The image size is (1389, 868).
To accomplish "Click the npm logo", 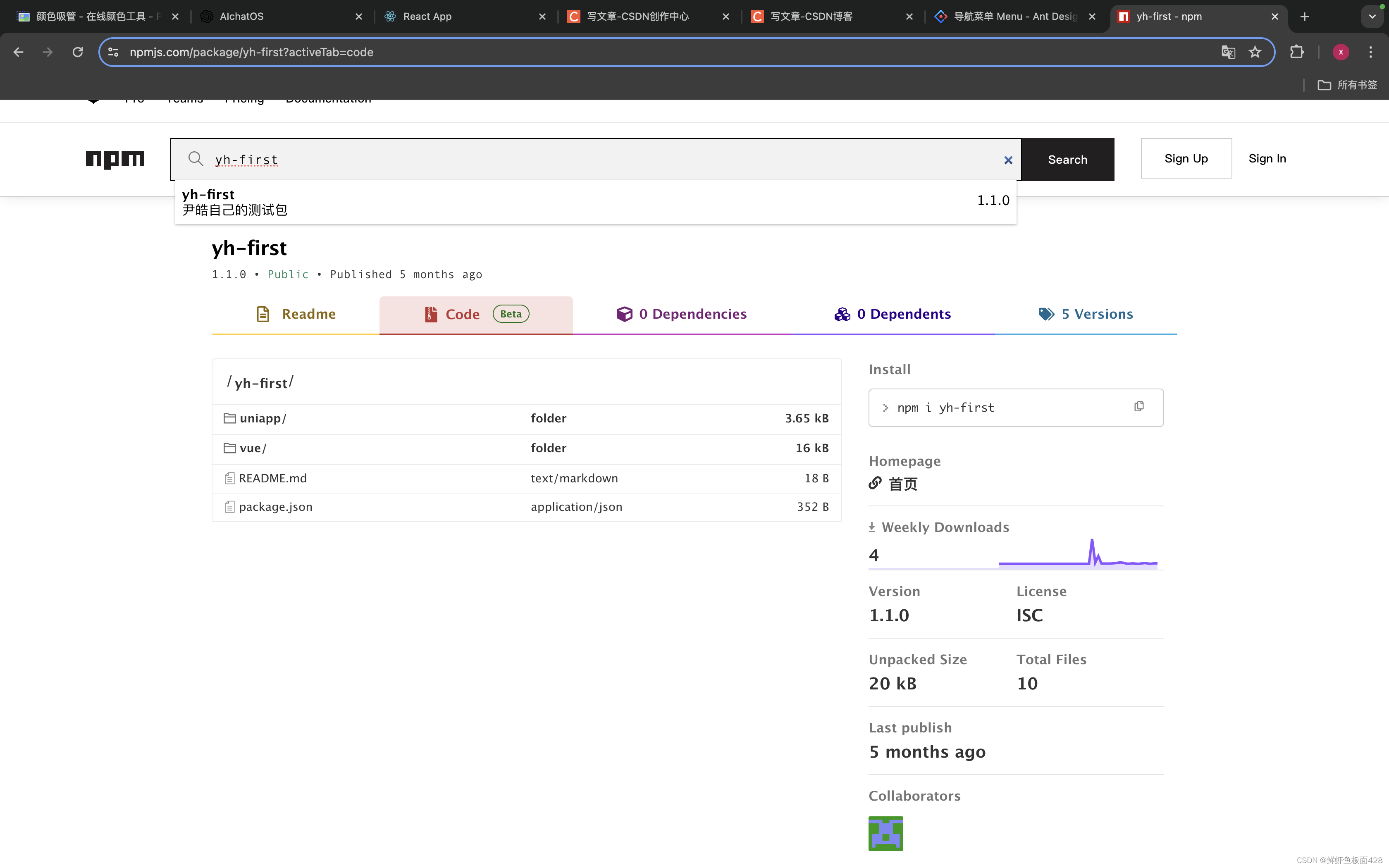I will point(115,159).
